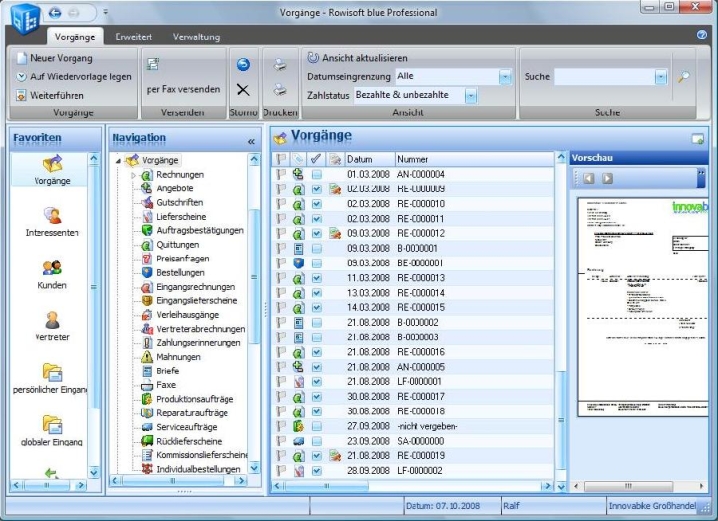This screenshot has height=521, width=718.
Task: Open Kunden in the Favoriten panel
Action: (x=53, y=267)
